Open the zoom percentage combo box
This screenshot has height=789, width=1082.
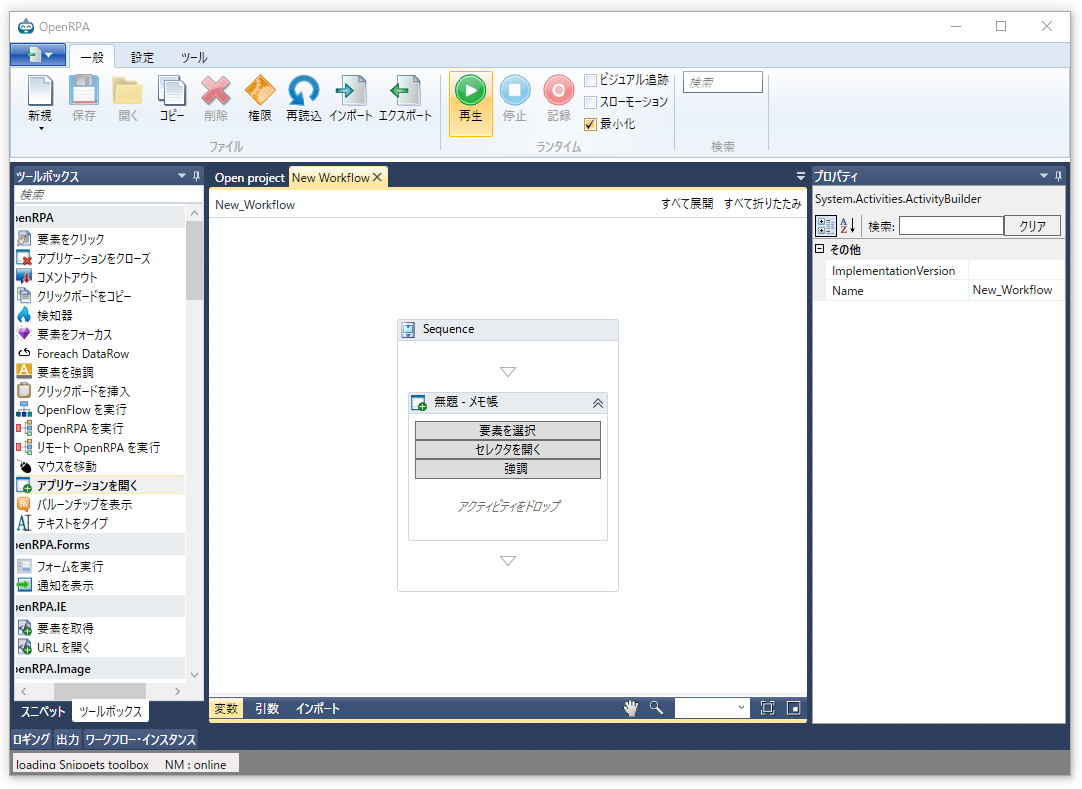tap(711, 708)
